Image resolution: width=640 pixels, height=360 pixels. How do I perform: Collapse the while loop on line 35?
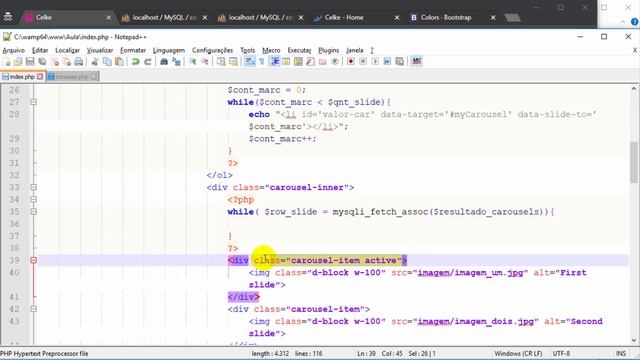[33, 211]
